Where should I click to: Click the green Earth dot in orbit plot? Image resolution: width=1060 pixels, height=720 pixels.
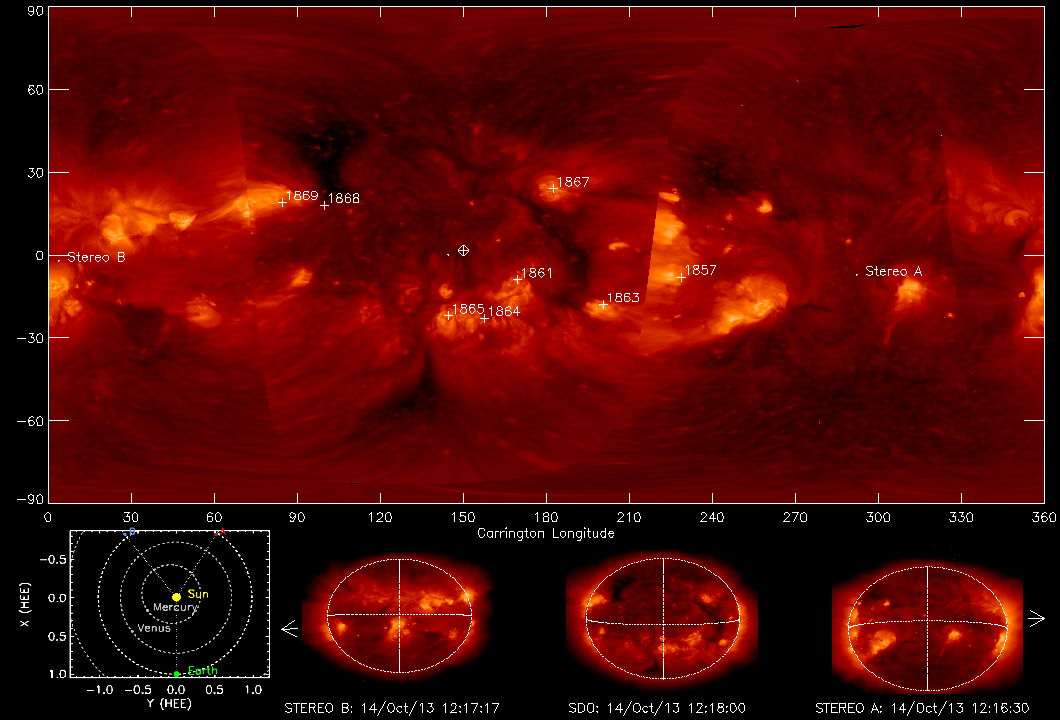click(176, 673)
